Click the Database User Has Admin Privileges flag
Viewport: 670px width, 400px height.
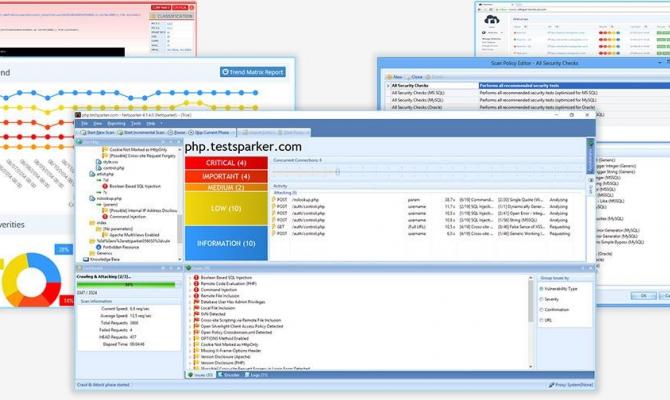tap(197, 302)
